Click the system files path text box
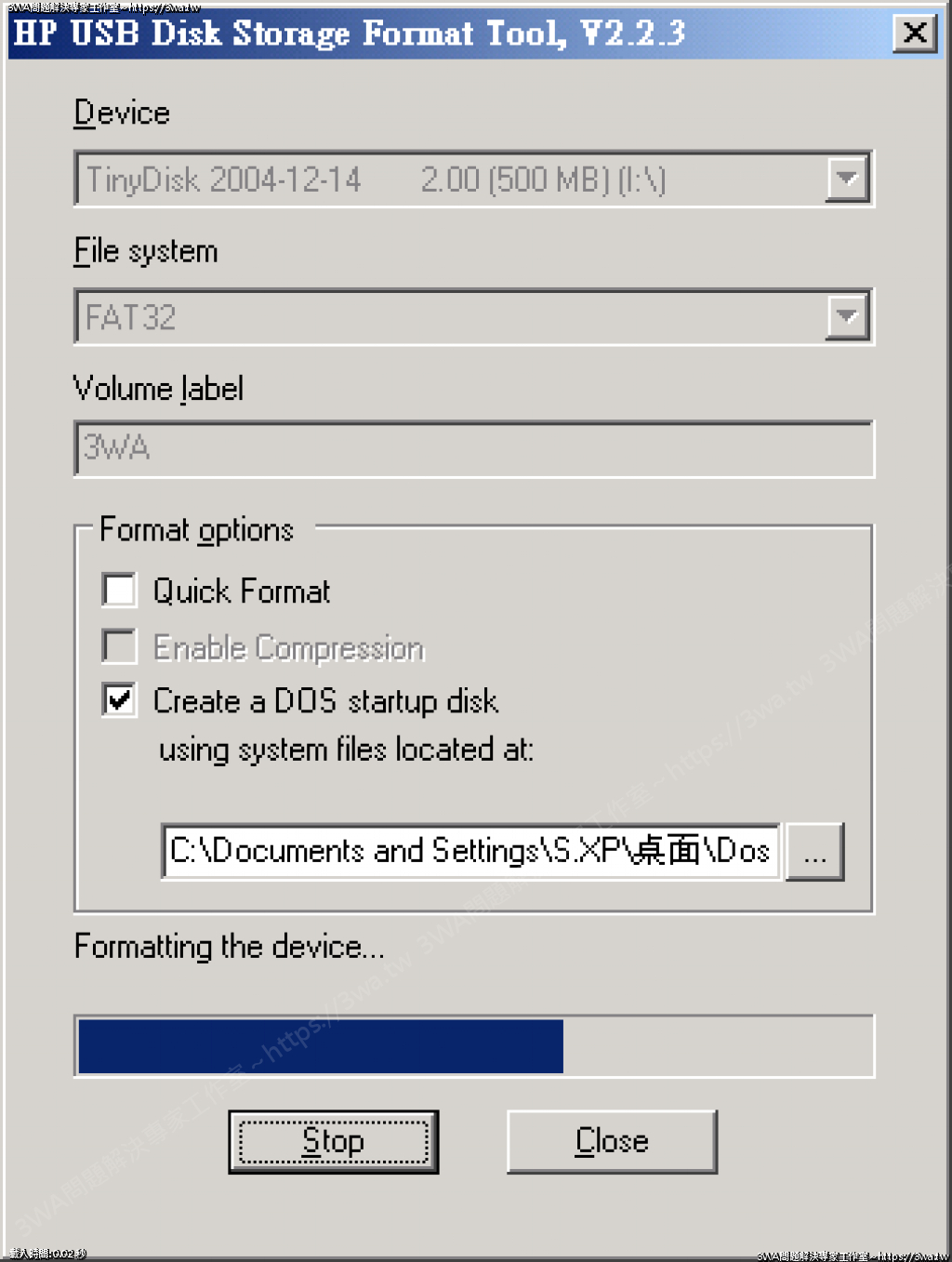Screen dimensions: 952x1262 [x=469, y=851]
